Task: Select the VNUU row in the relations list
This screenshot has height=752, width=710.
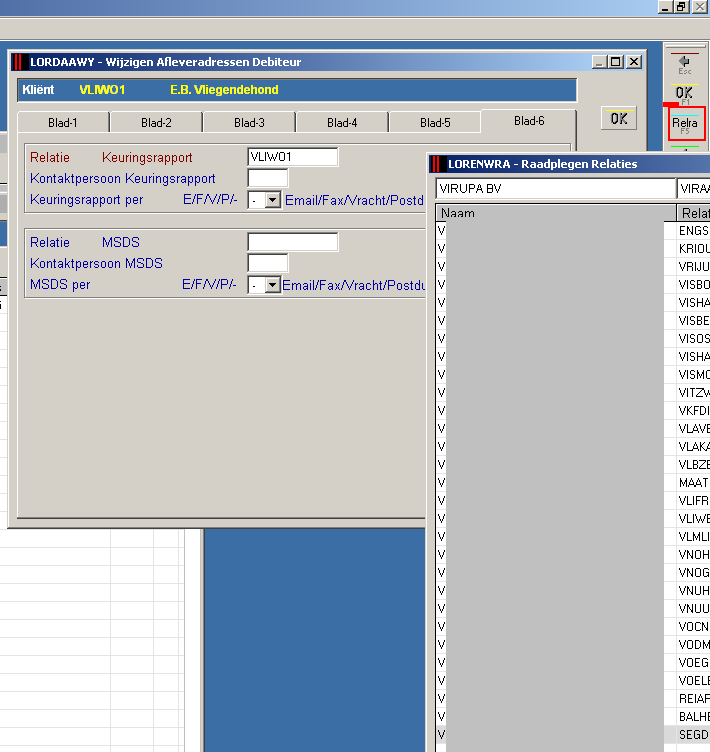Action: pyautogui.click(x=573, y=608)
